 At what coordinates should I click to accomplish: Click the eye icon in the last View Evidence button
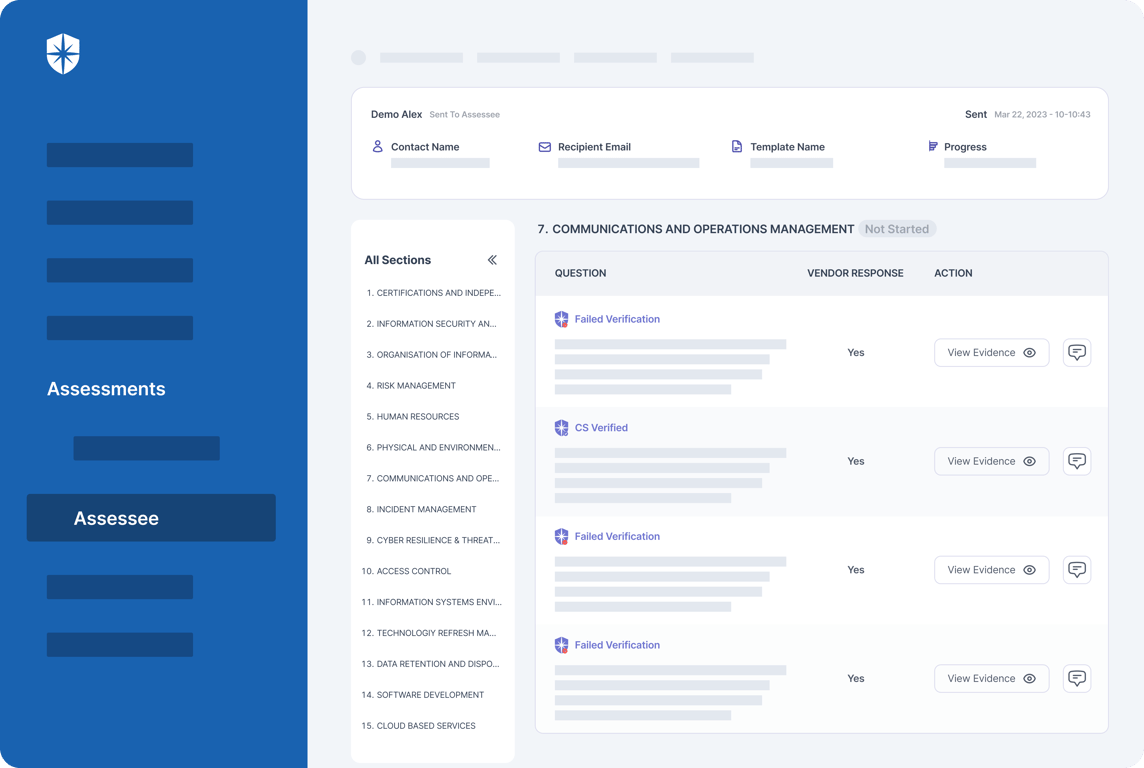click(1029, 678)
